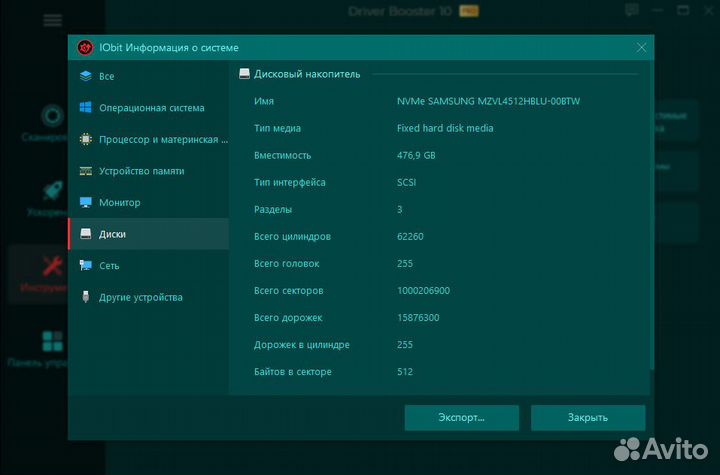Viewport: 720px width, 475px height.
Task: Click capacity value 476,9 GB
Action: 416,155
